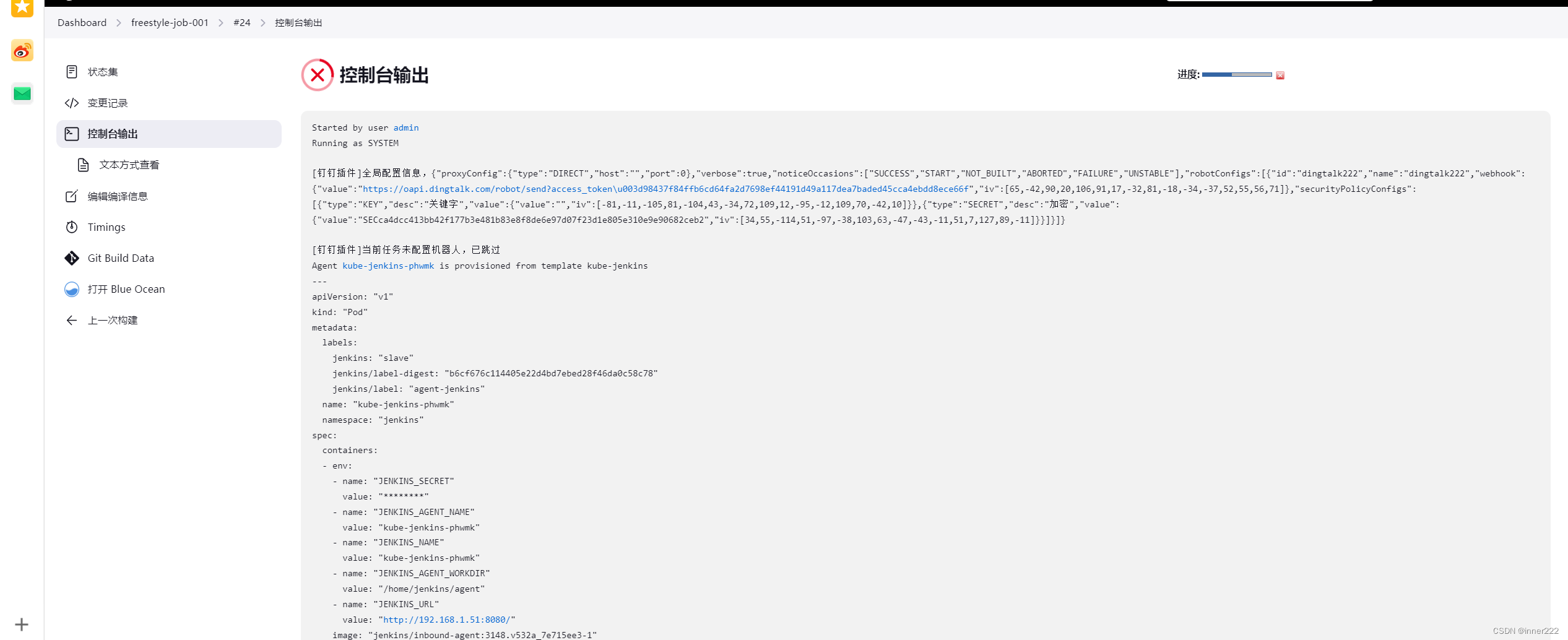
Task: Open the admin user link
Action: pos(406,128)
